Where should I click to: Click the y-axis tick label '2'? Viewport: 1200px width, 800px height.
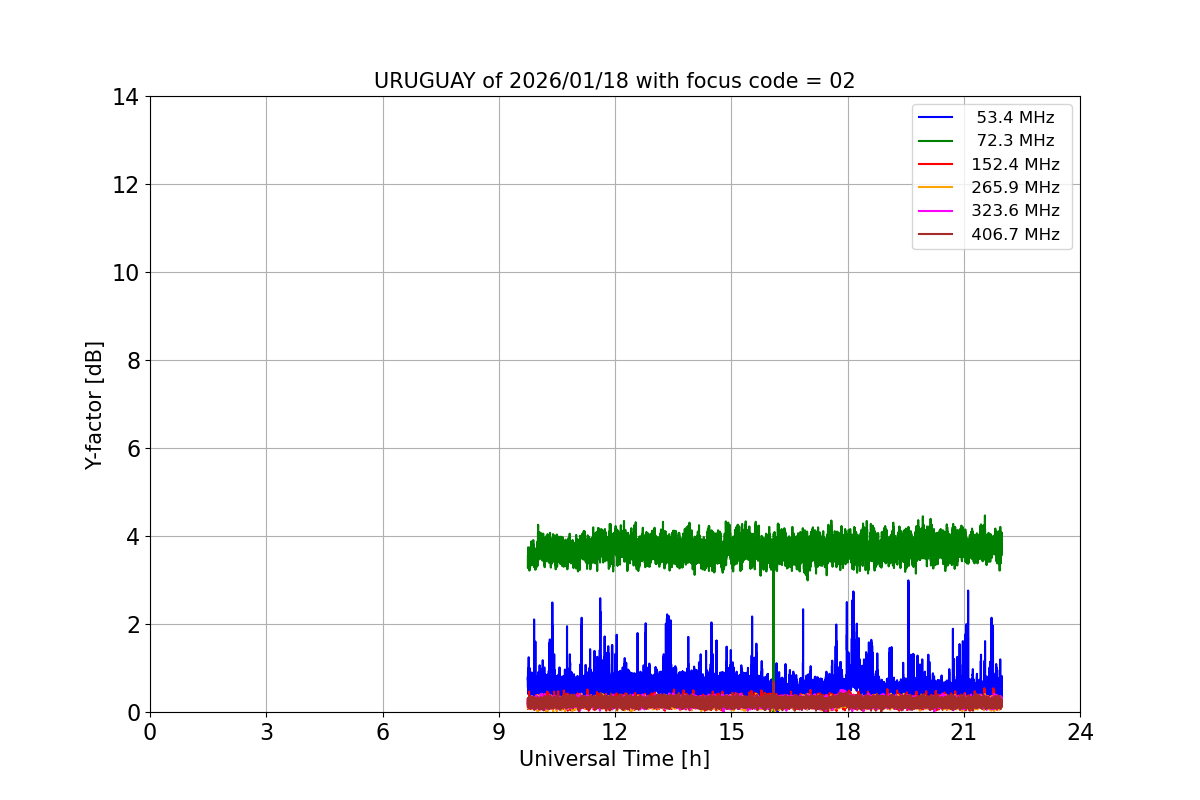tap(132, 625)
